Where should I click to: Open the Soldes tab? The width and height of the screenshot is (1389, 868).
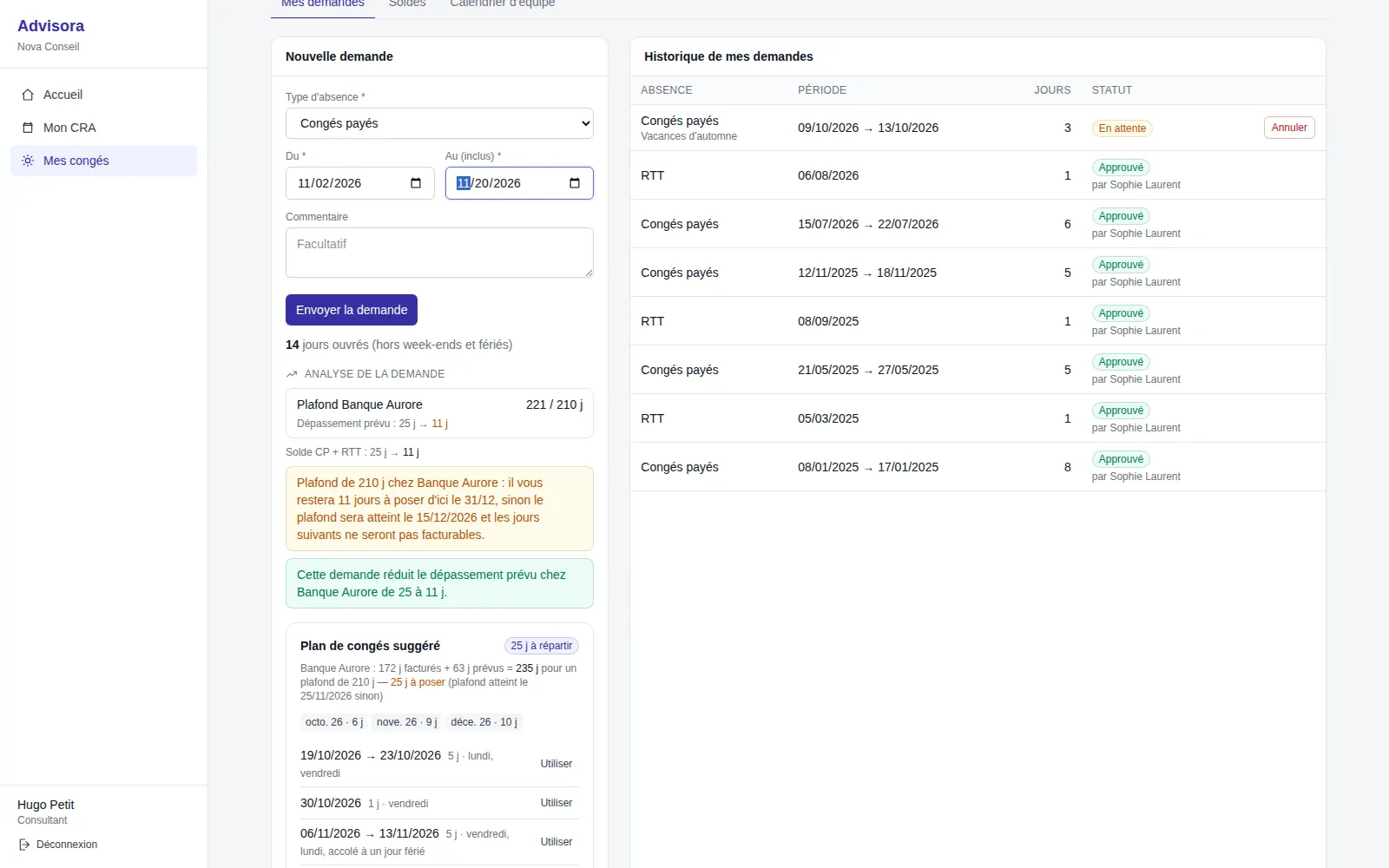407,4
